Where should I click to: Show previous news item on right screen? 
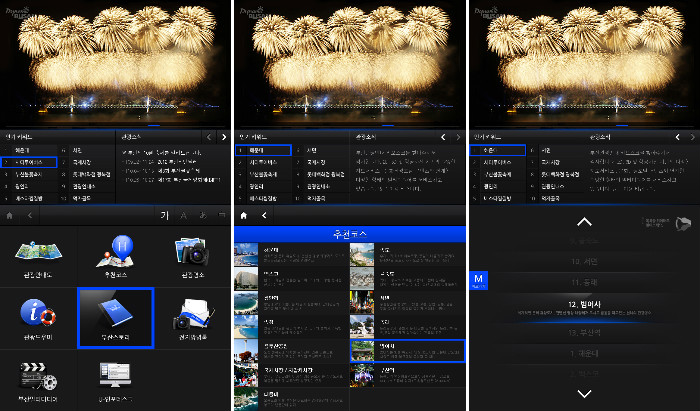coord(678,137)
